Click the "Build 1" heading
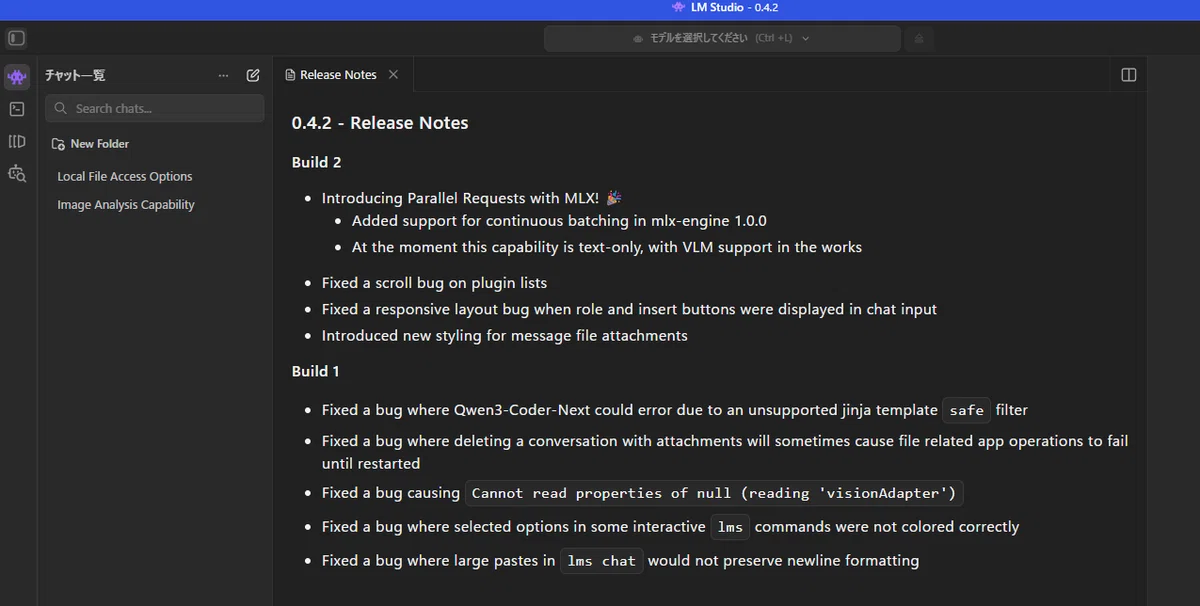 [x=316, y=371]
